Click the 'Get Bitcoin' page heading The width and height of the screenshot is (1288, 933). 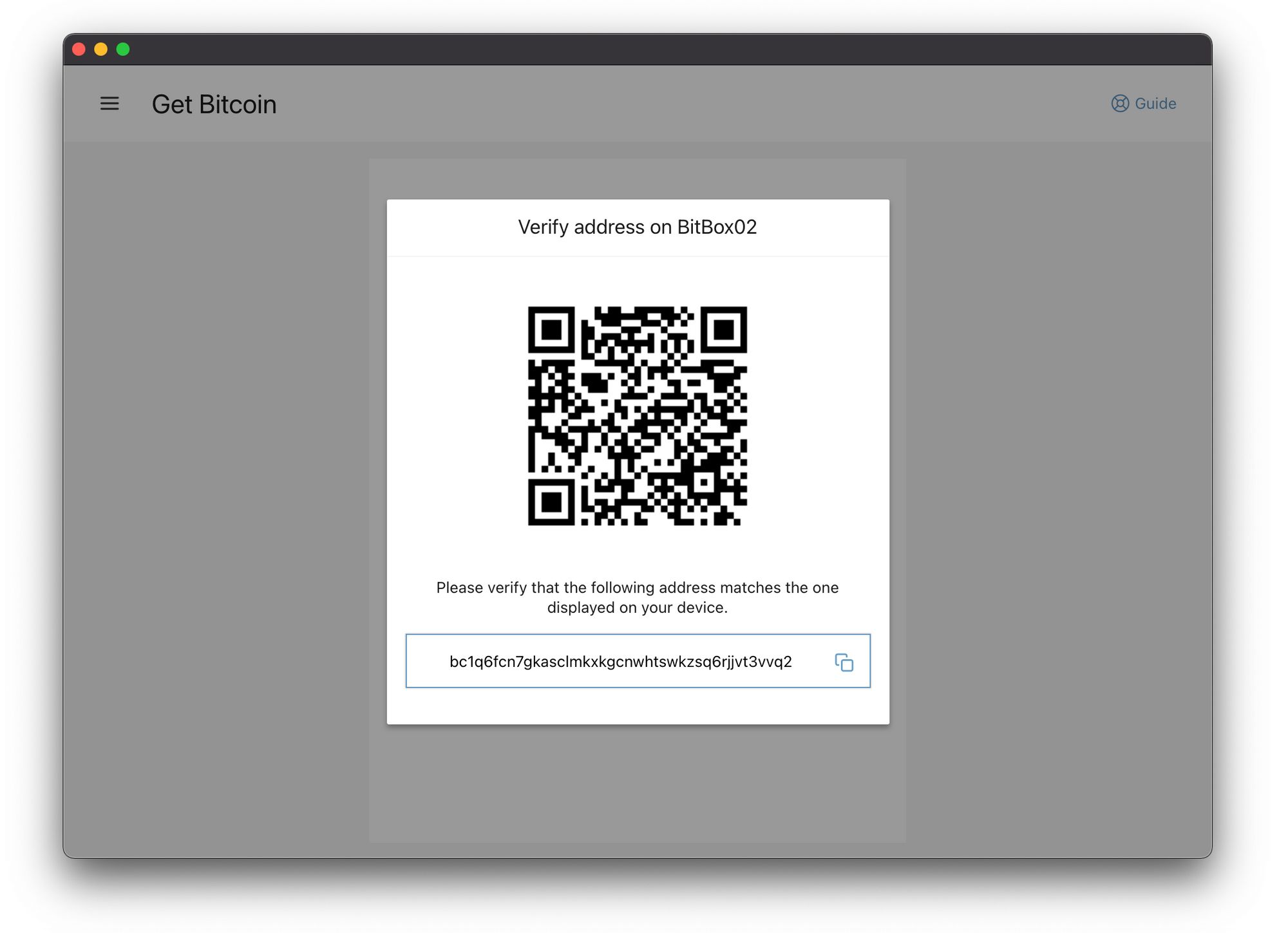[214, 104]
